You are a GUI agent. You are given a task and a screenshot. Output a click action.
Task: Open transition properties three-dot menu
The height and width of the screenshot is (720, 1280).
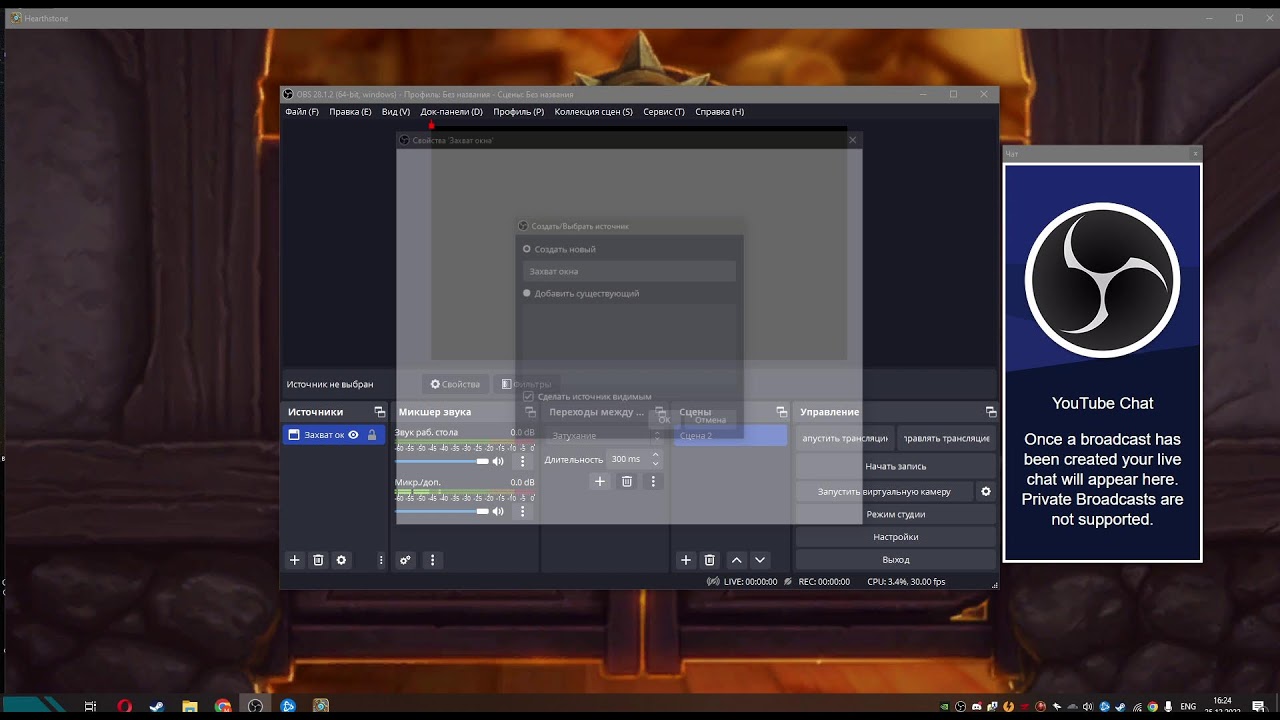[x=653, y=481]
